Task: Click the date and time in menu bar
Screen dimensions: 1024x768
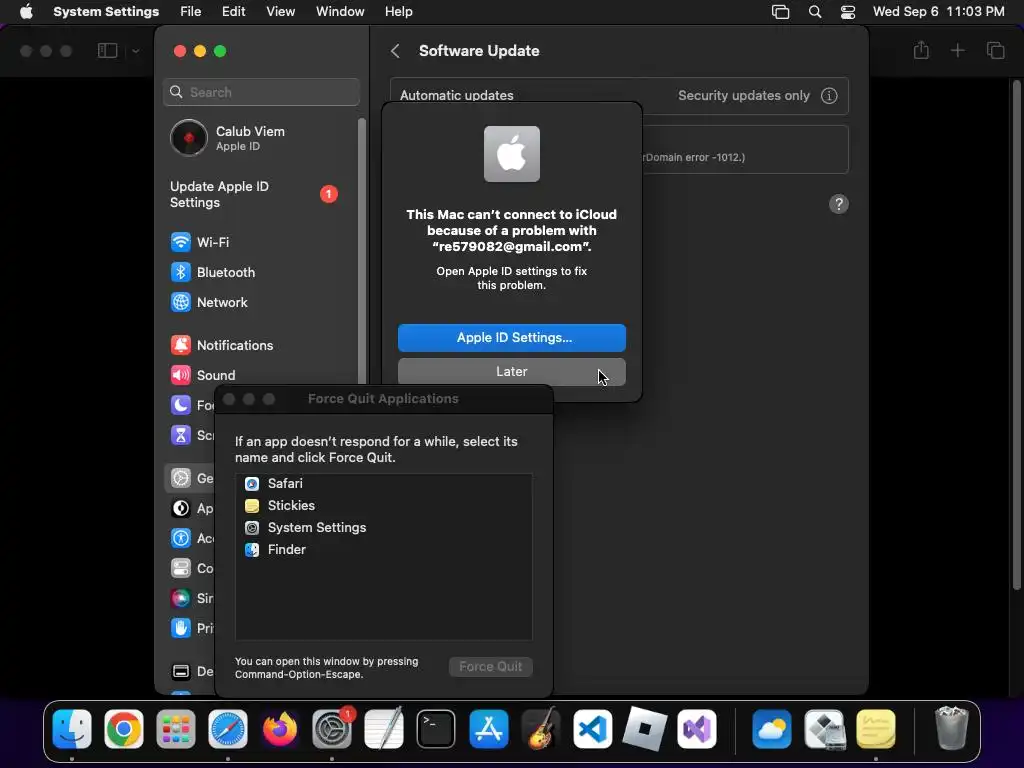Action: pyautogui.click(x=938, y=12)
